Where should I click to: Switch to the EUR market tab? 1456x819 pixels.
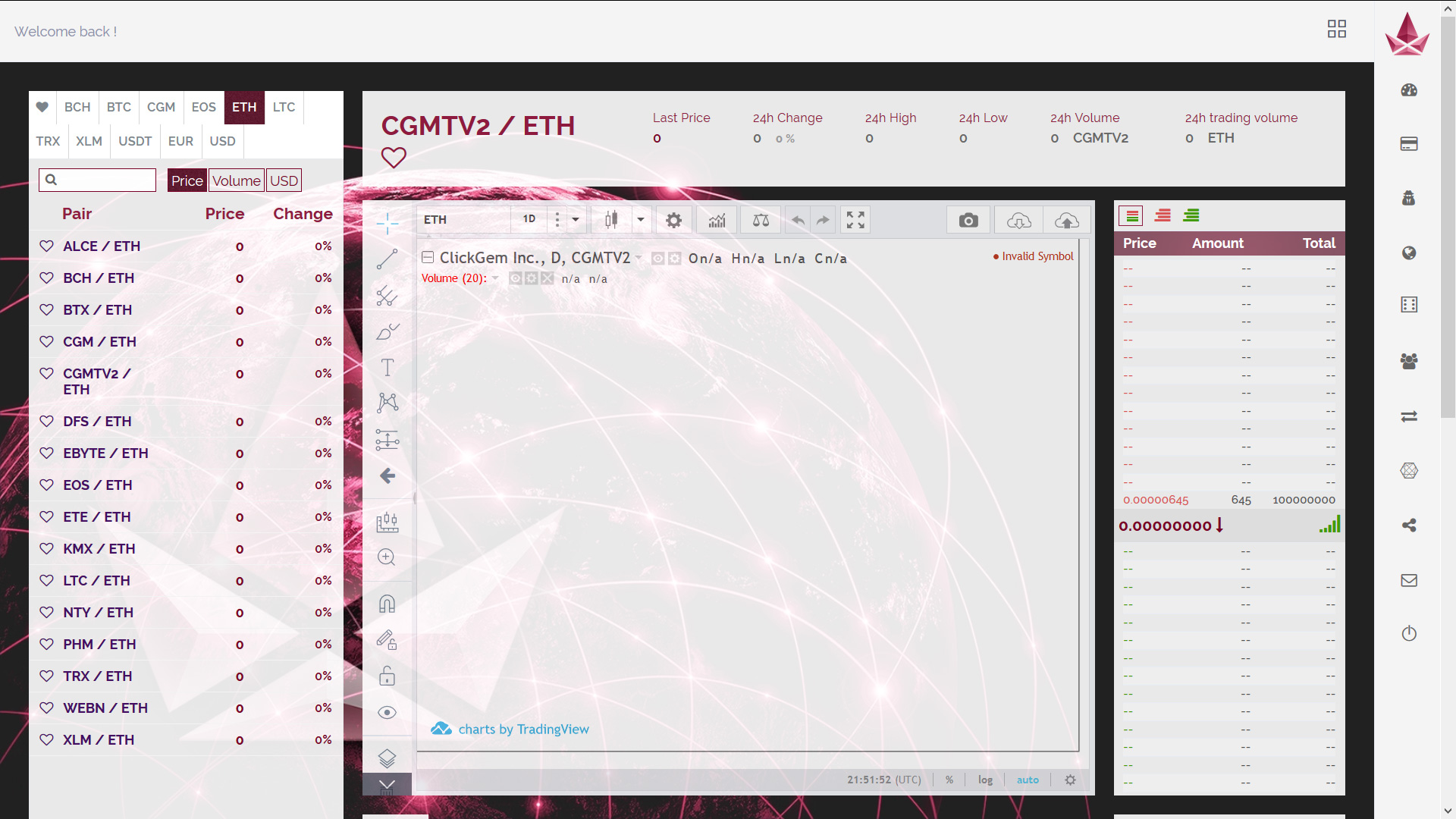click(180, 141)
